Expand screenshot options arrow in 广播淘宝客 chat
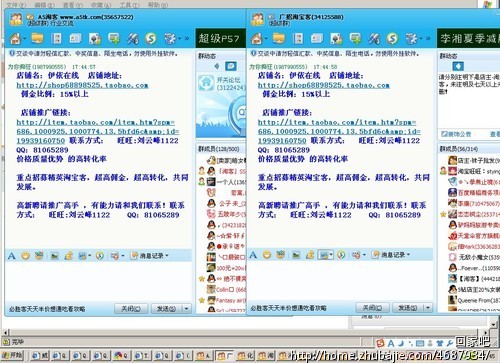Viewport: 500px width, 363px height. [331, 255]
